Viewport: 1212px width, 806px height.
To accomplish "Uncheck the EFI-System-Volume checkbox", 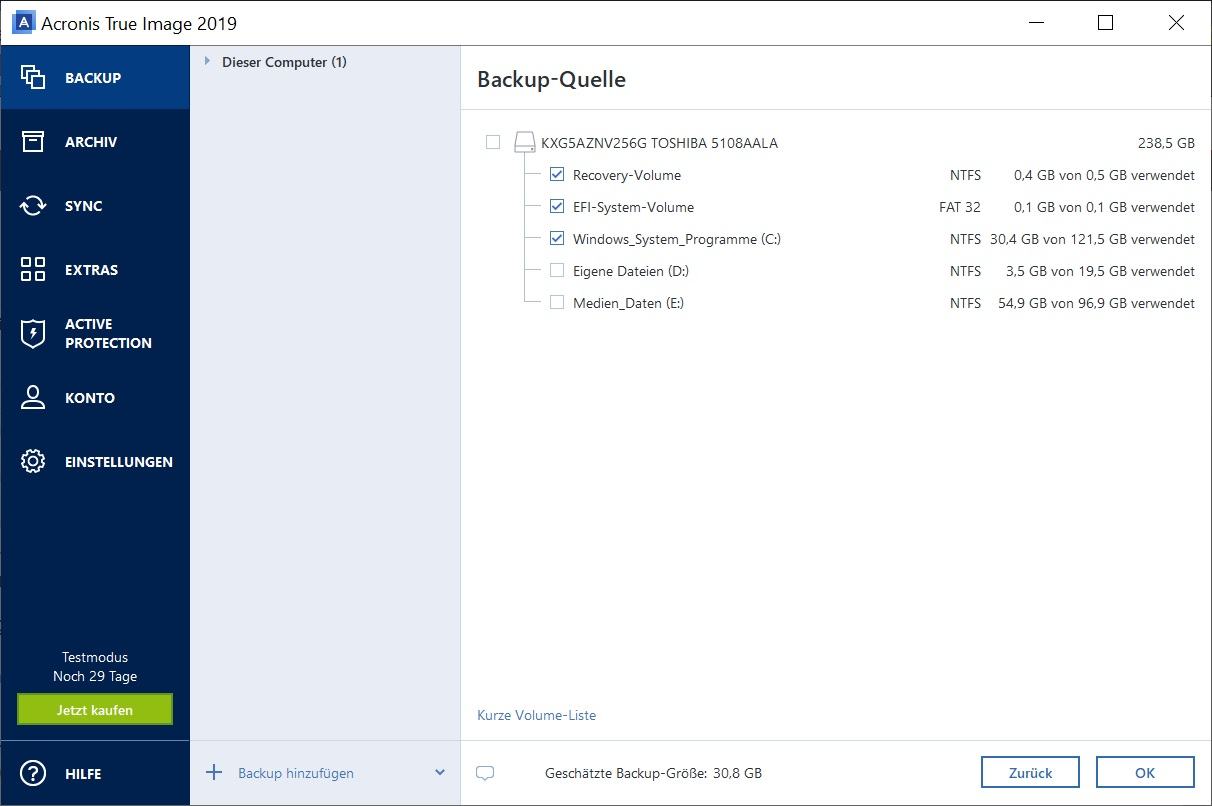I will coord(557,207).
